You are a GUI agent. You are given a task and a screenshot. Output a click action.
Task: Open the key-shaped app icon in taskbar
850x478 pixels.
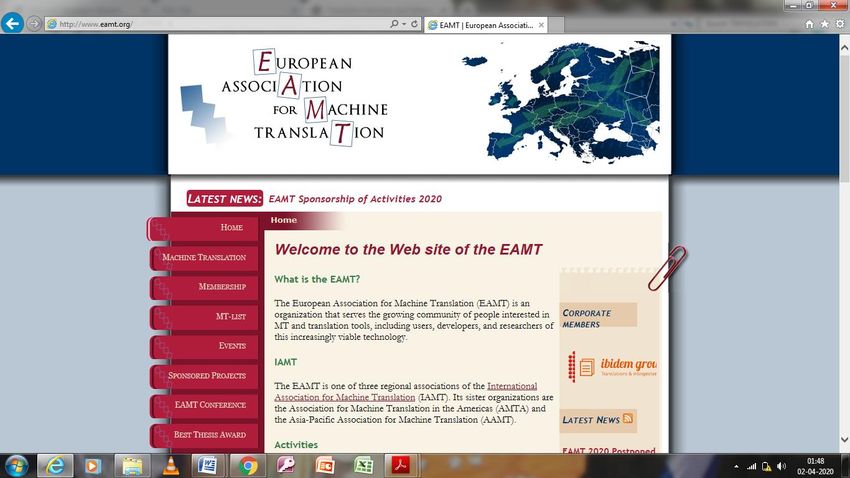(286, 466)
